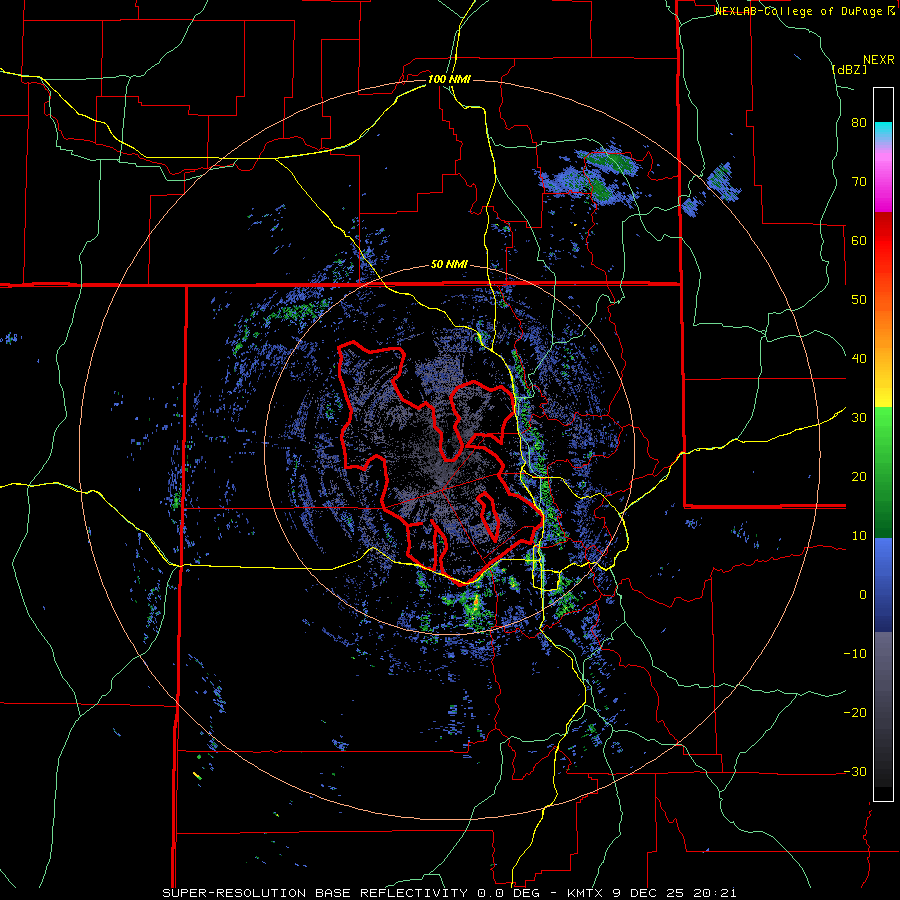Click the "50 NMI" range ring label
The width and height of the screenshot is (900, 900).
[x=449, y=265]
